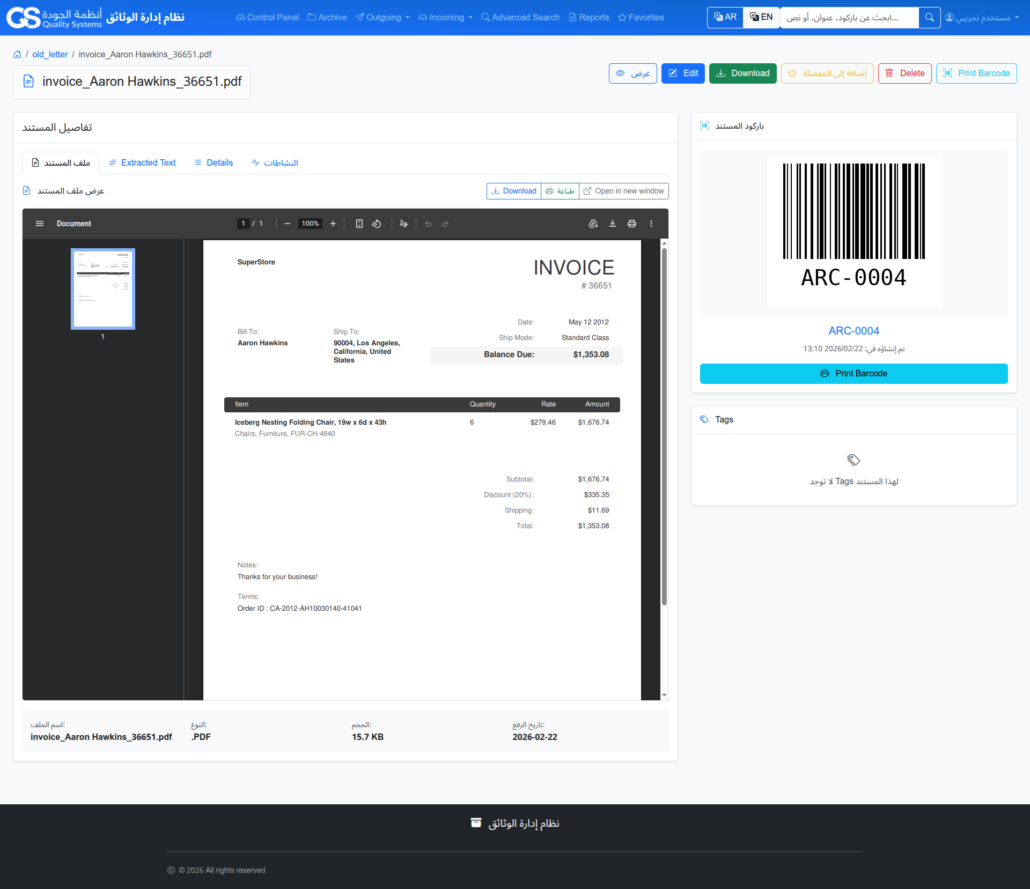The height and width of the screenshot is (889, 1030).
Task: Open the Details tab
Action: click(213, 162)
